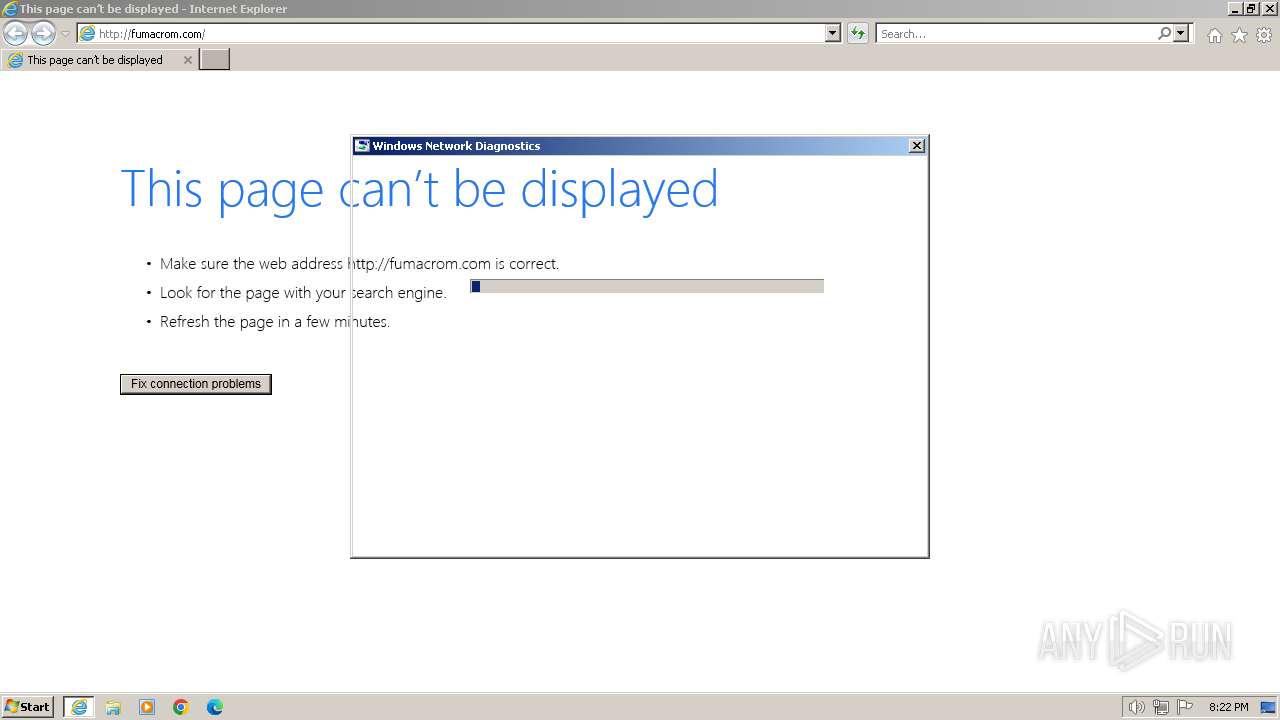This screenshot has width=1280, height=720.
Task: Open the Windows Start menu
Action: [x=28, y=707]
